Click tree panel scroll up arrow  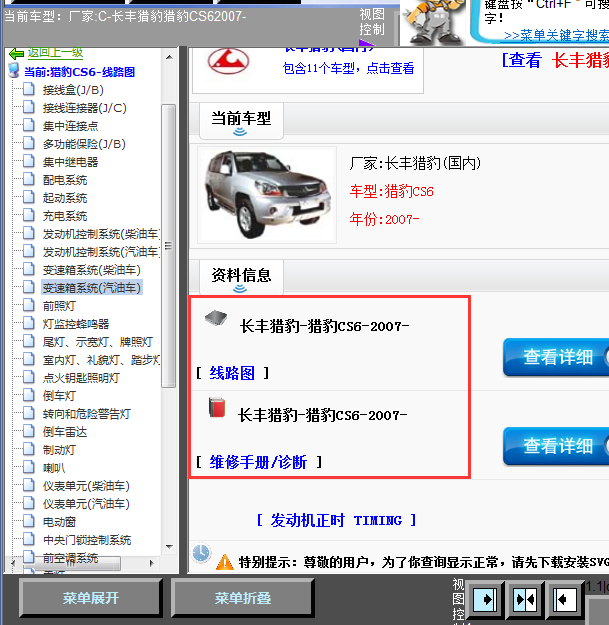[169, 57]
